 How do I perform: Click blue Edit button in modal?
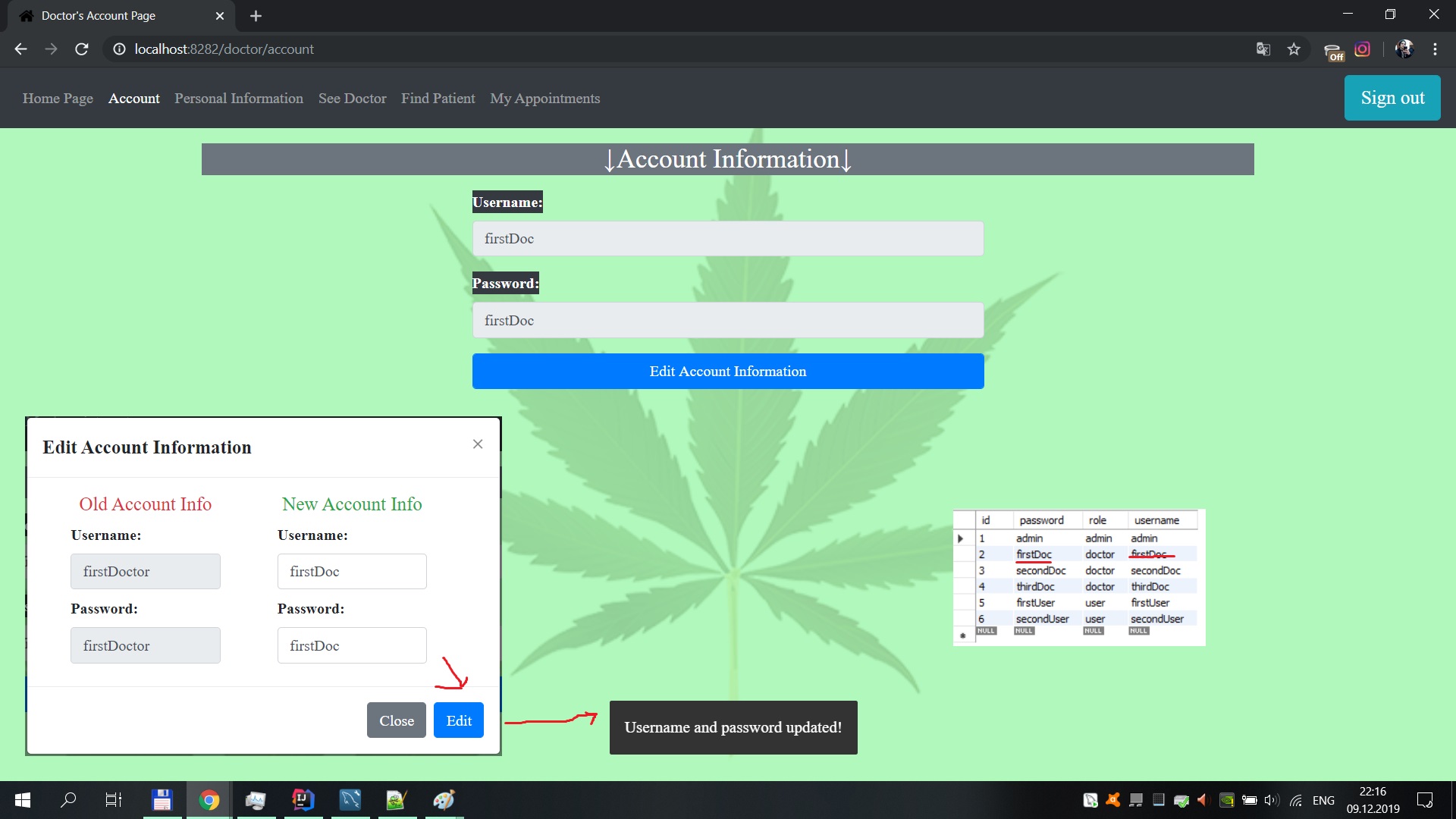tap(458, 720)
